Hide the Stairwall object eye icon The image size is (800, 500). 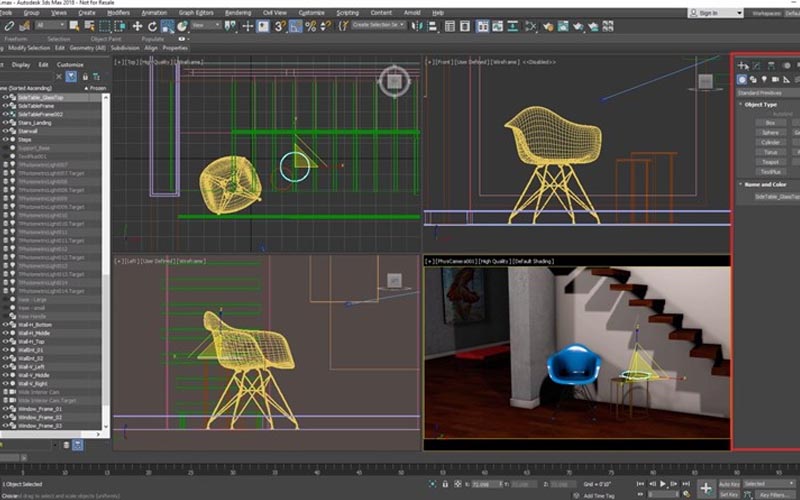click(x=6, y=131)
